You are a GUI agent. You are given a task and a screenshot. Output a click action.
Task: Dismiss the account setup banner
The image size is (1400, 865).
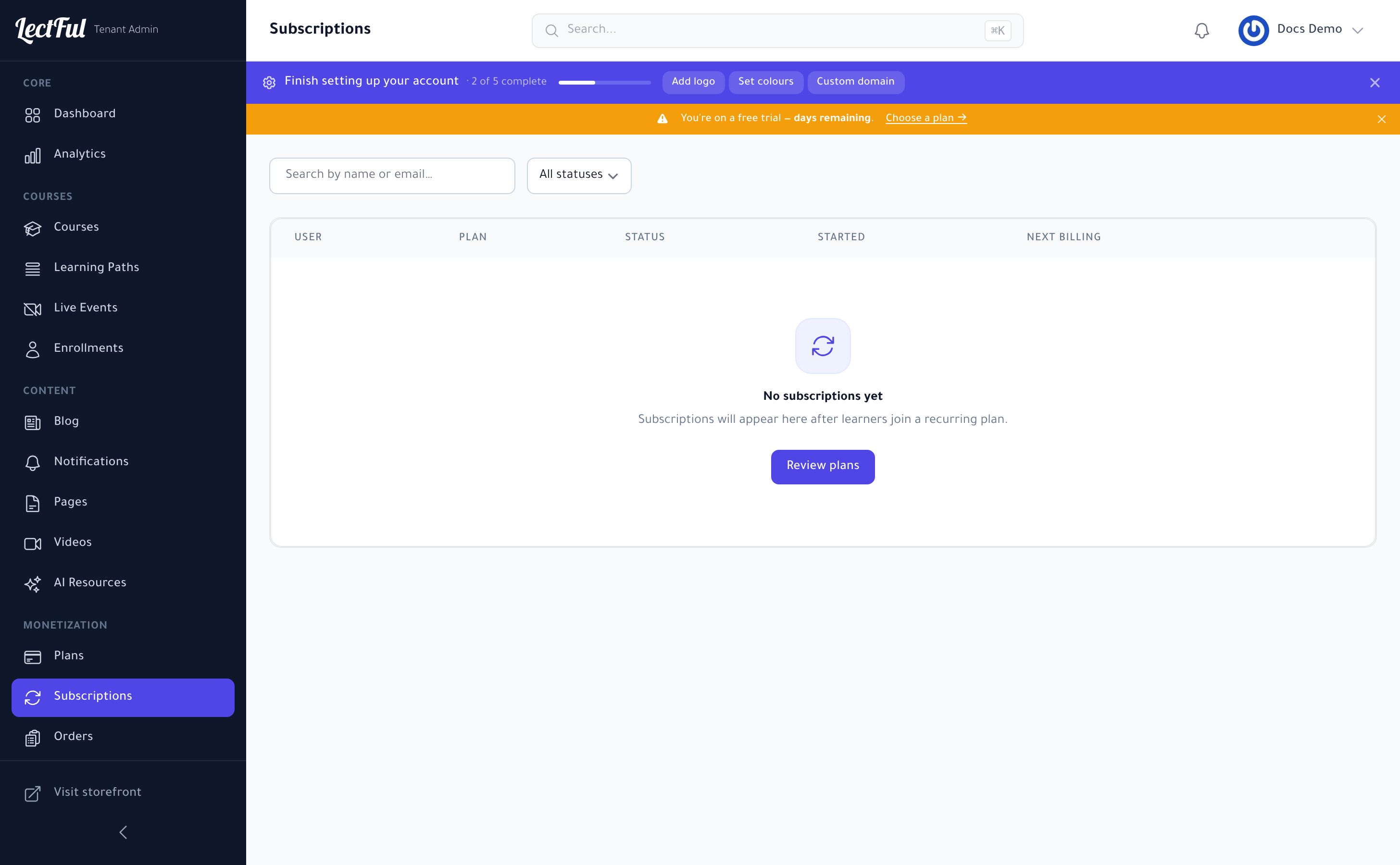click(1374, 82)
